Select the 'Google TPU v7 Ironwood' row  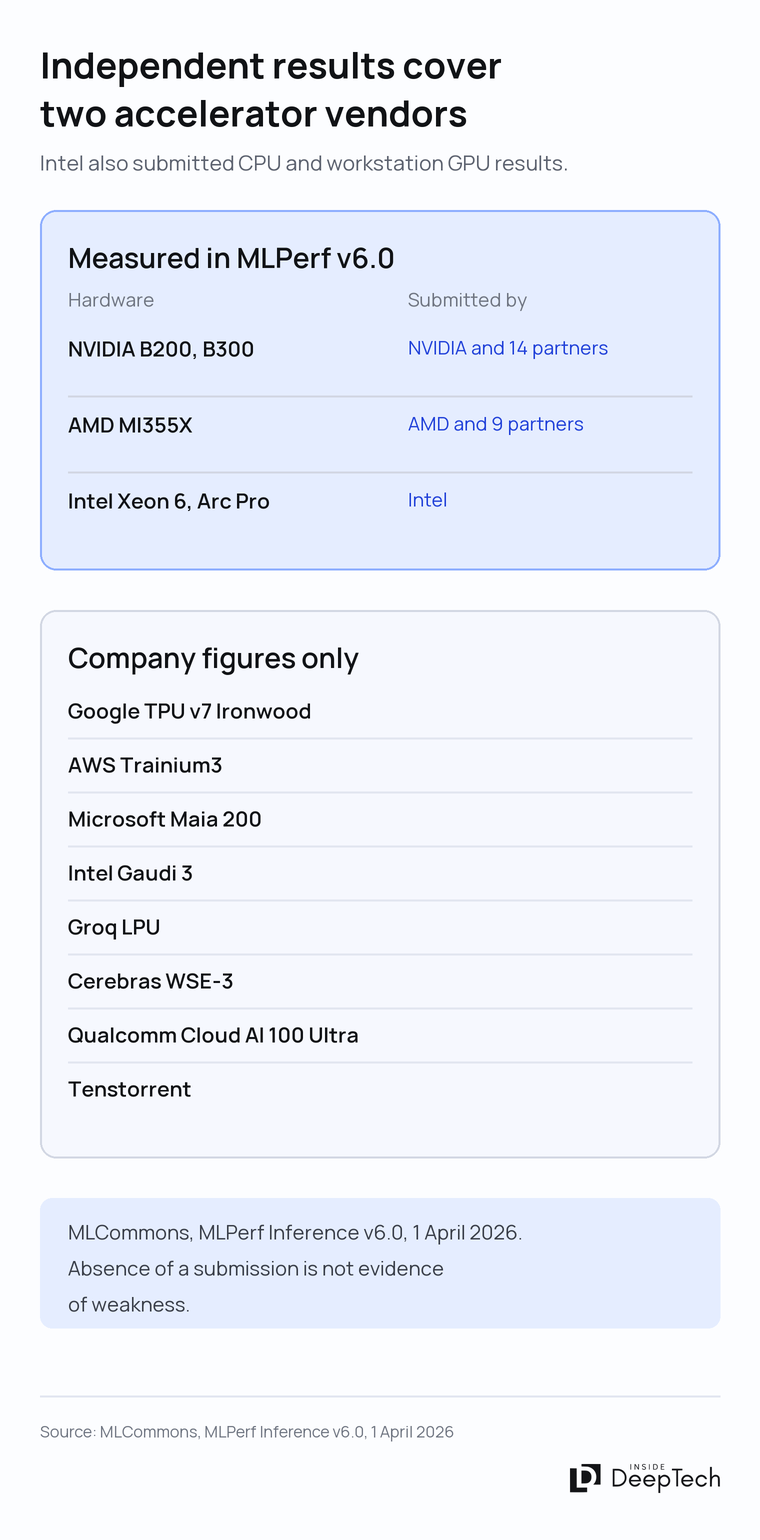[380, 711]
